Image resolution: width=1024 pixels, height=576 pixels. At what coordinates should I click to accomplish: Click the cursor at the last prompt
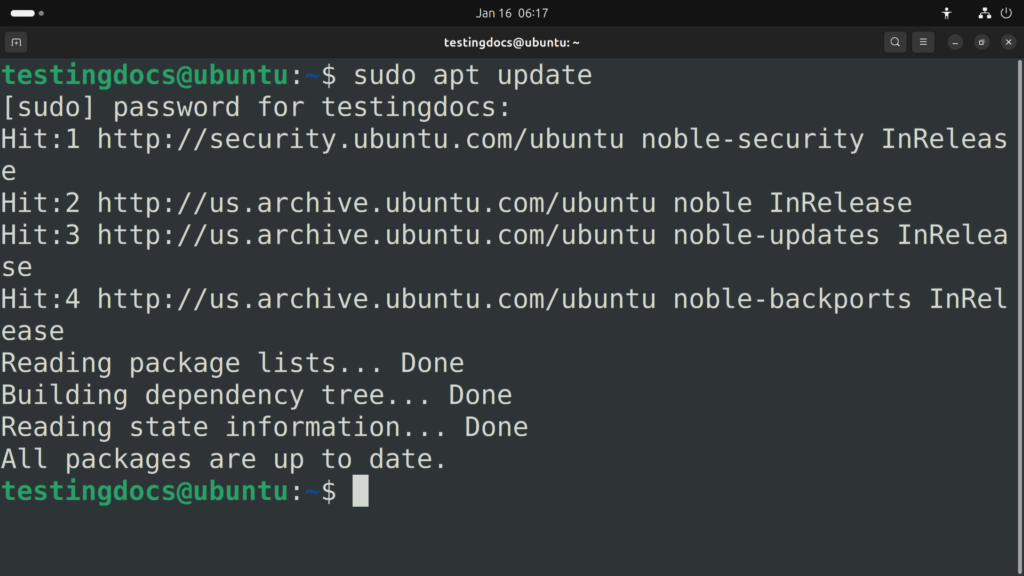360,491
